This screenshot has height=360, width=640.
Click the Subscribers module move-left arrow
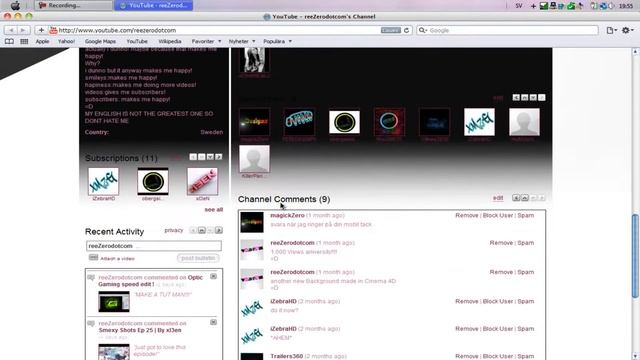coord(516,98)
